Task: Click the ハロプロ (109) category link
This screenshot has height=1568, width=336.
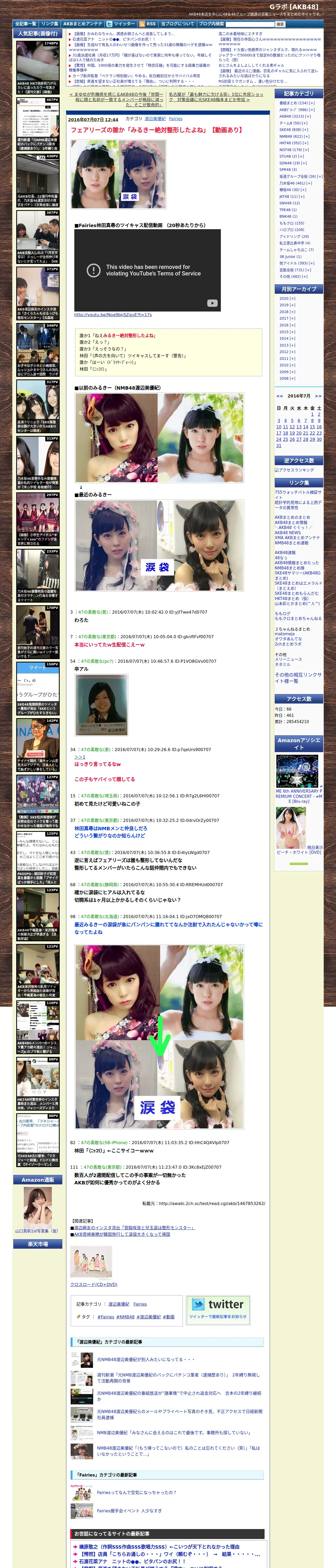Action: point(292,230)
